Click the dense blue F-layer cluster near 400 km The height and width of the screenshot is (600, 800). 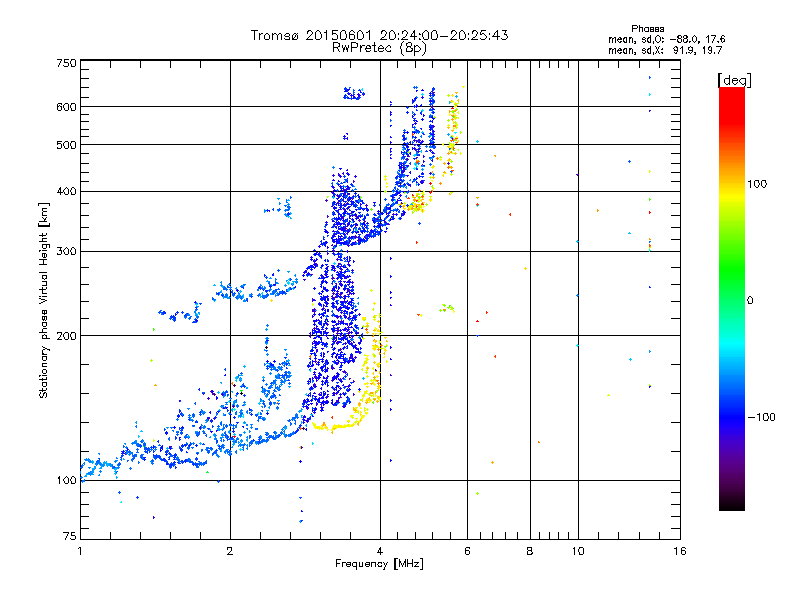point(347,207)
